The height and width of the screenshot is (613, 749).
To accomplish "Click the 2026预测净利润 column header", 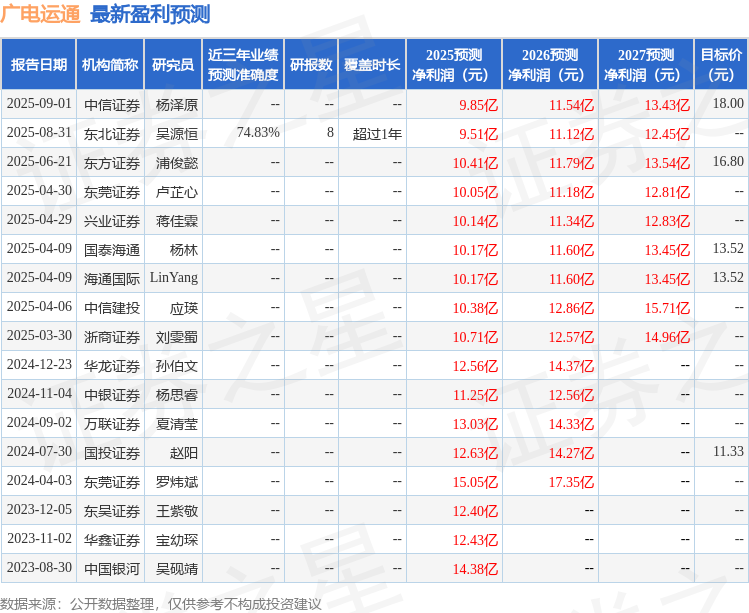I will pyautogui.click(x=550, y=65).
